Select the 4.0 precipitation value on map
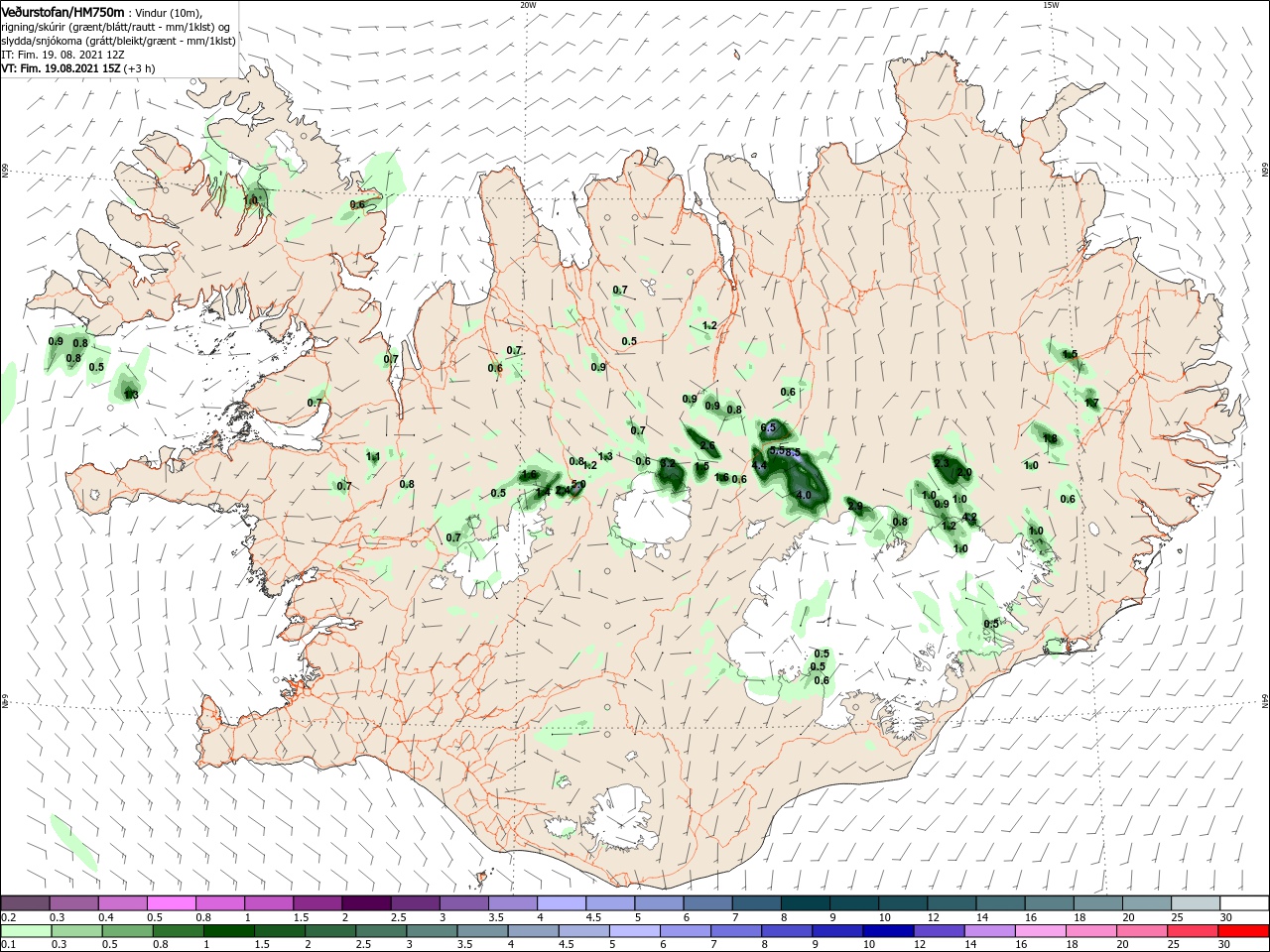 click(805, 495)
